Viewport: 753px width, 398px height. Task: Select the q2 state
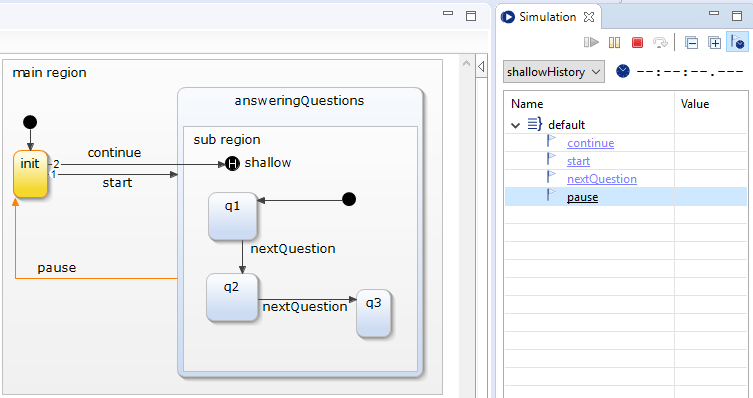click(x=232, y=297)
